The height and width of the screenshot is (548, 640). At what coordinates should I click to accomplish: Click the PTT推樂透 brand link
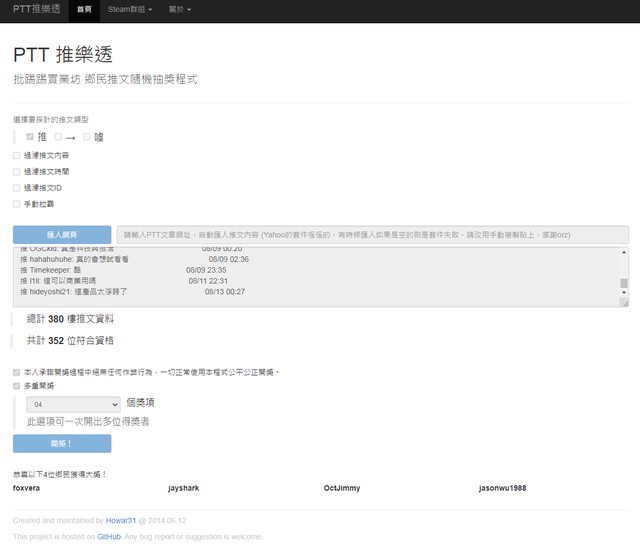[36, 9]
